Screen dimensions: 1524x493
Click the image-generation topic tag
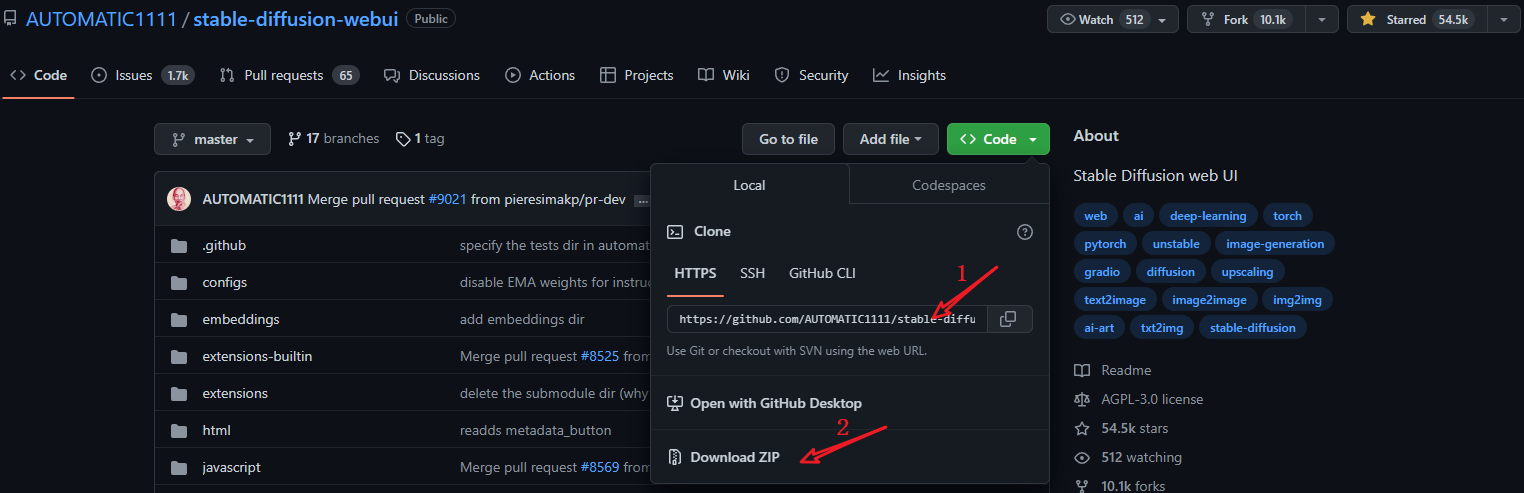click(1275, 244)
